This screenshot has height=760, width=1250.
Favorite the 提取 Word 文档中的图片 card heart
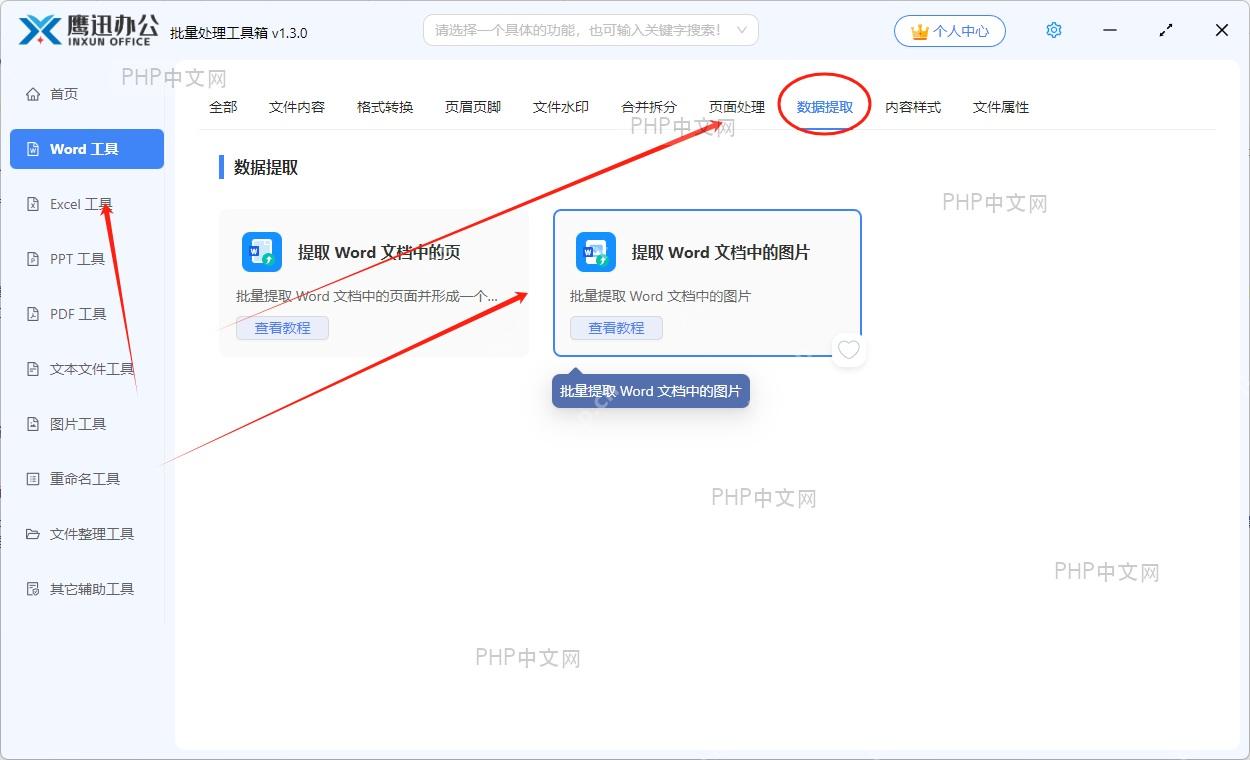pyautogui.click(x=849, y=350)
